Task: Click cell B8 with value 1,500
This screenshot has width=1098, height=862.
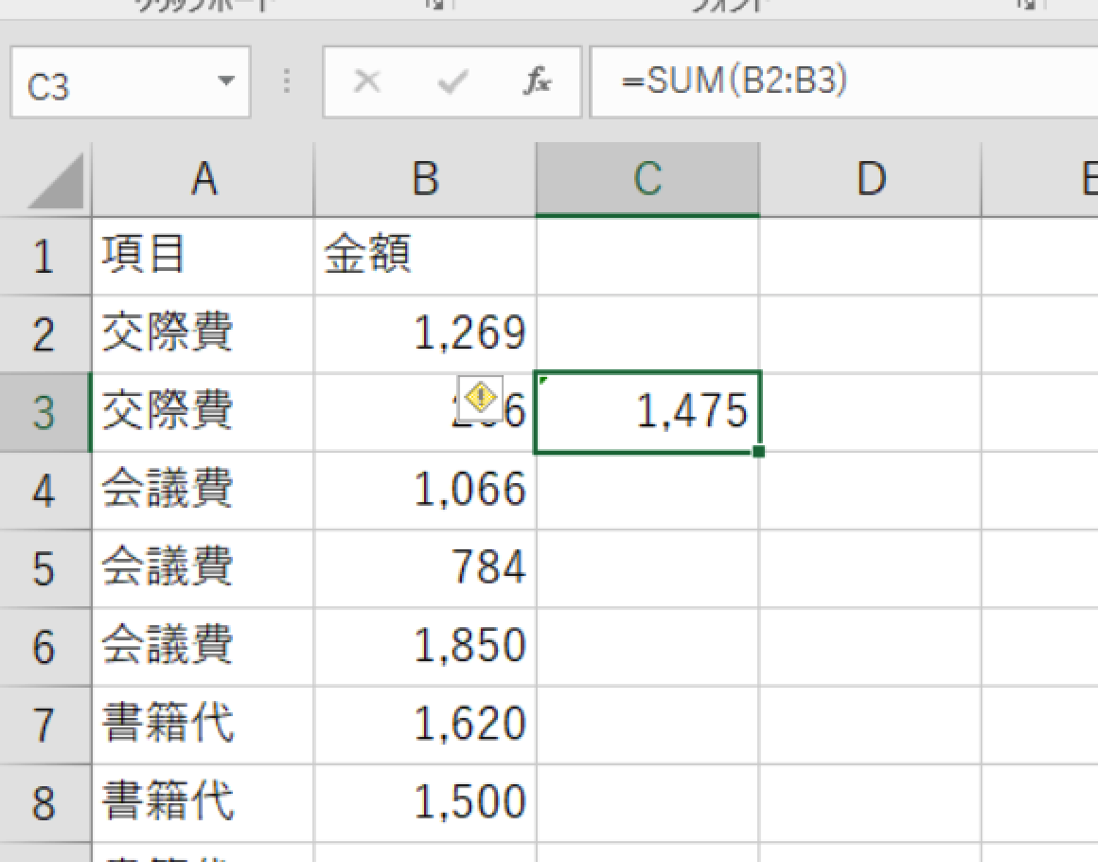Action: pos(425,803)
